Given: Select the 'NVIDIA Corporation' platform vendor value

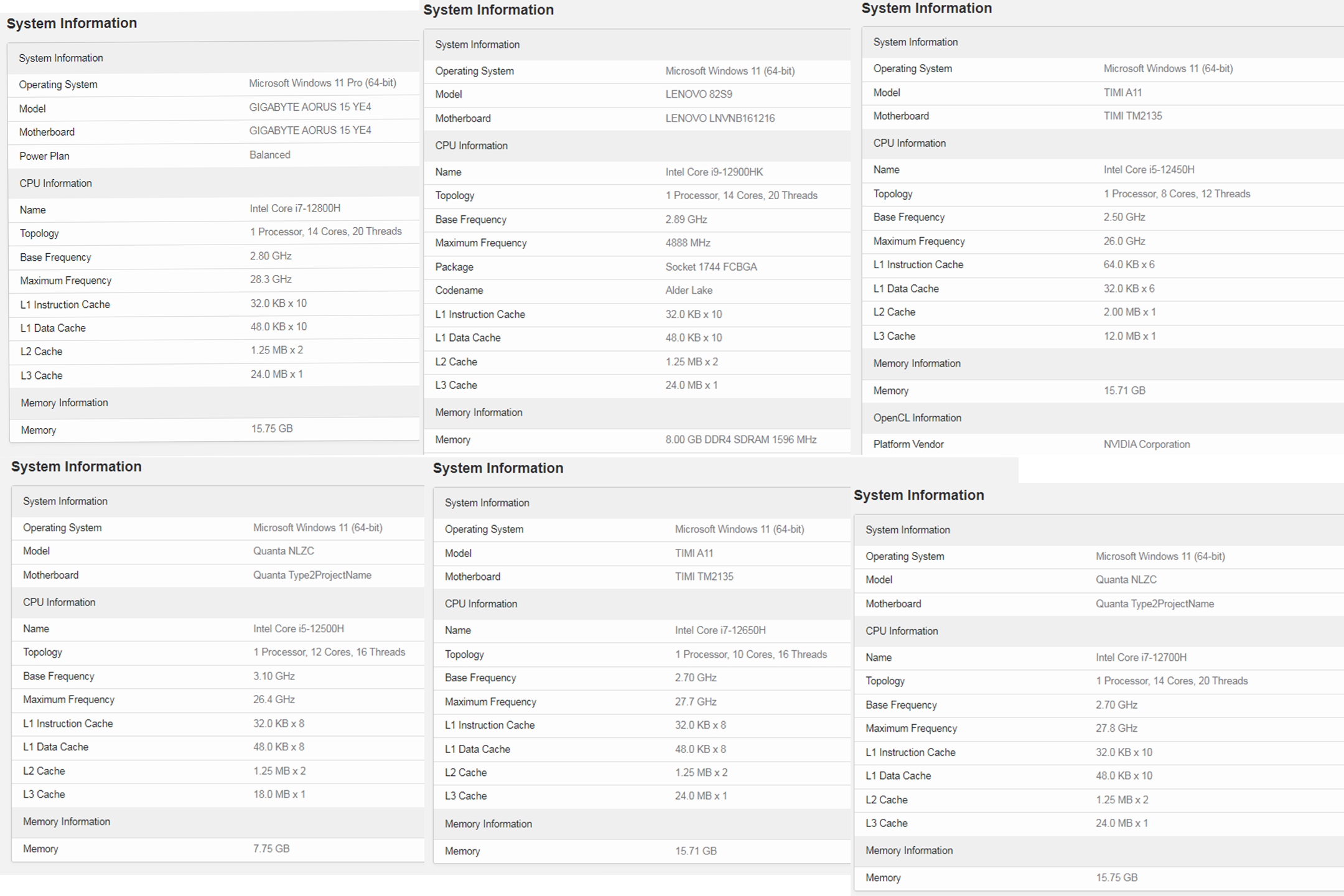Looking at the screenshot, I should click(1146, 444).
